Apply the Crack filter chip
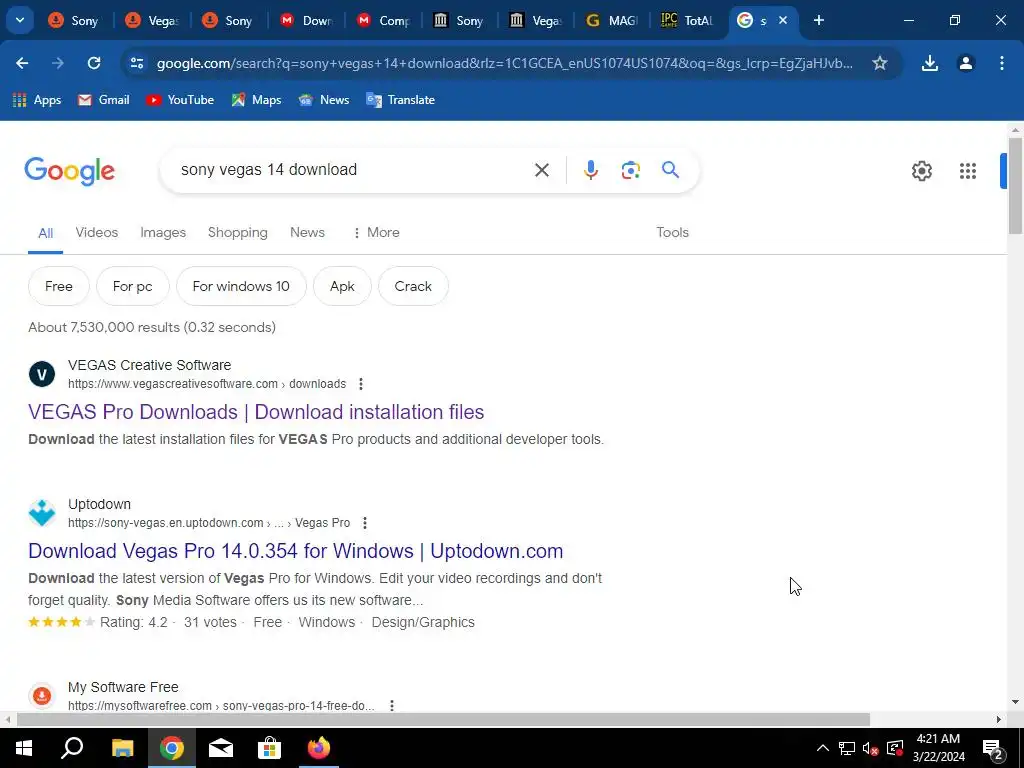The width and height of the screenshot is (1024, 768). (413, 286)
